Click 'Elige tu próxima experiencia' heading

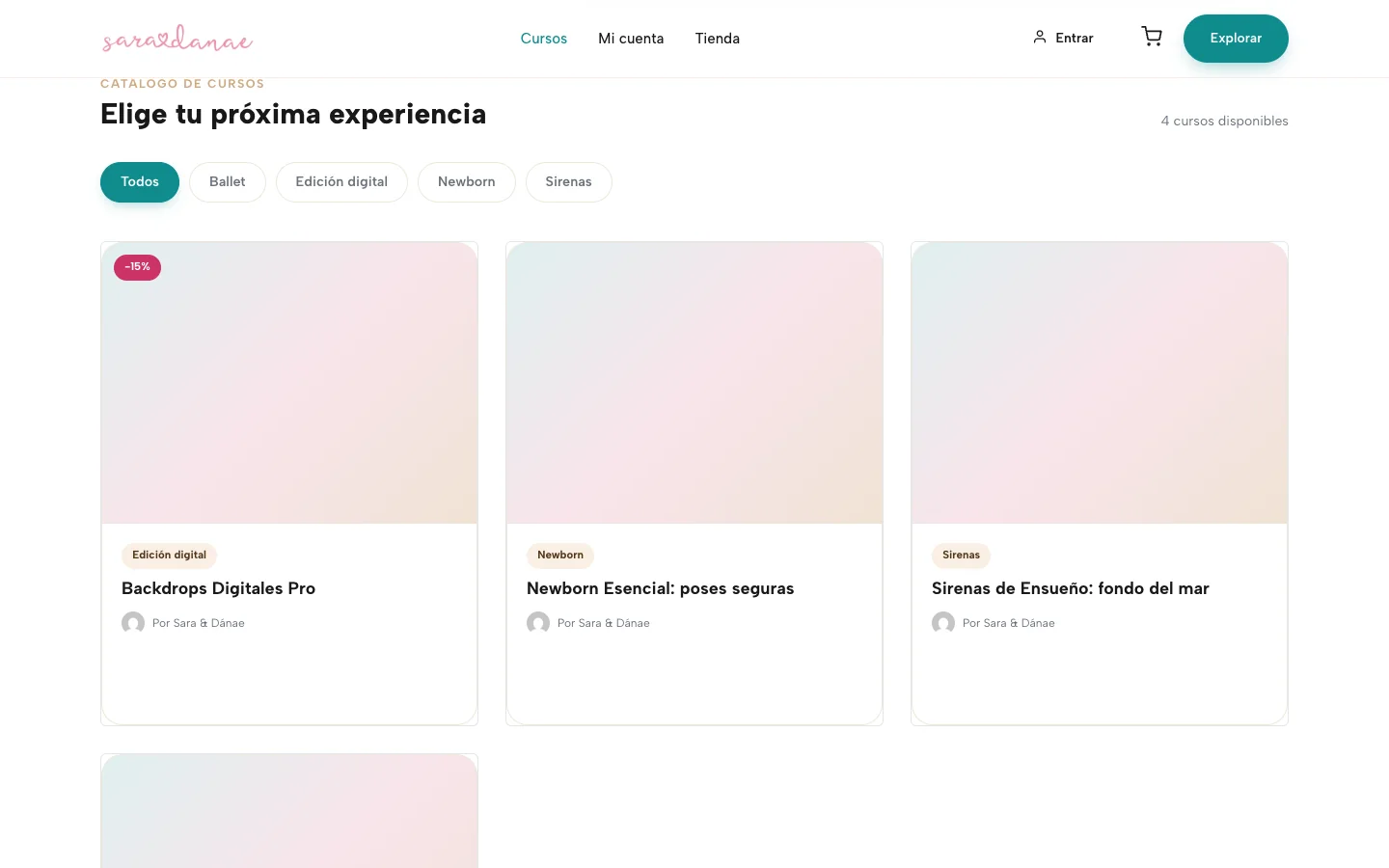point(293,114)
